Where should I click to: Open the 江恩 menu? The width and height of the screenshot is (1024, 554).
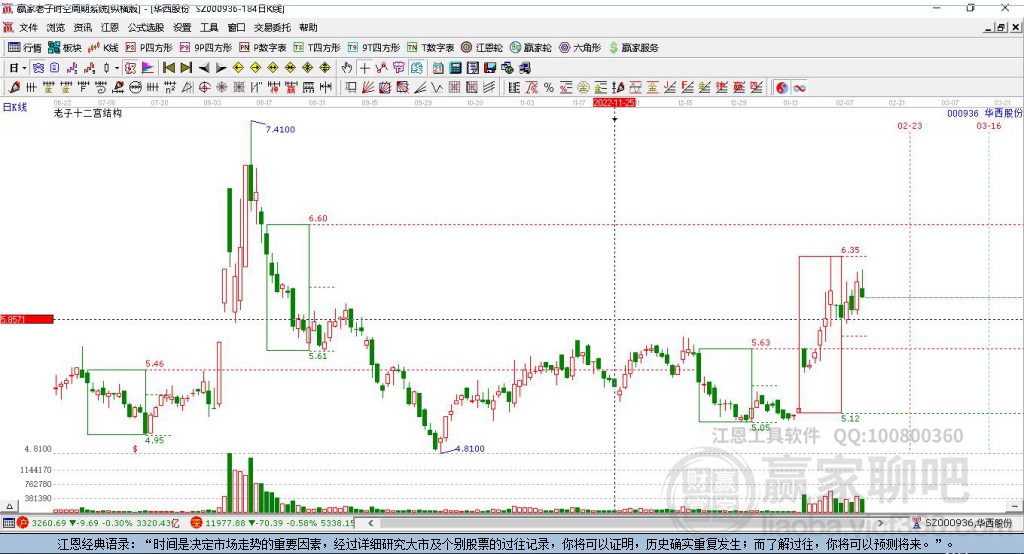pyautogui.click(x=109, y=28)
